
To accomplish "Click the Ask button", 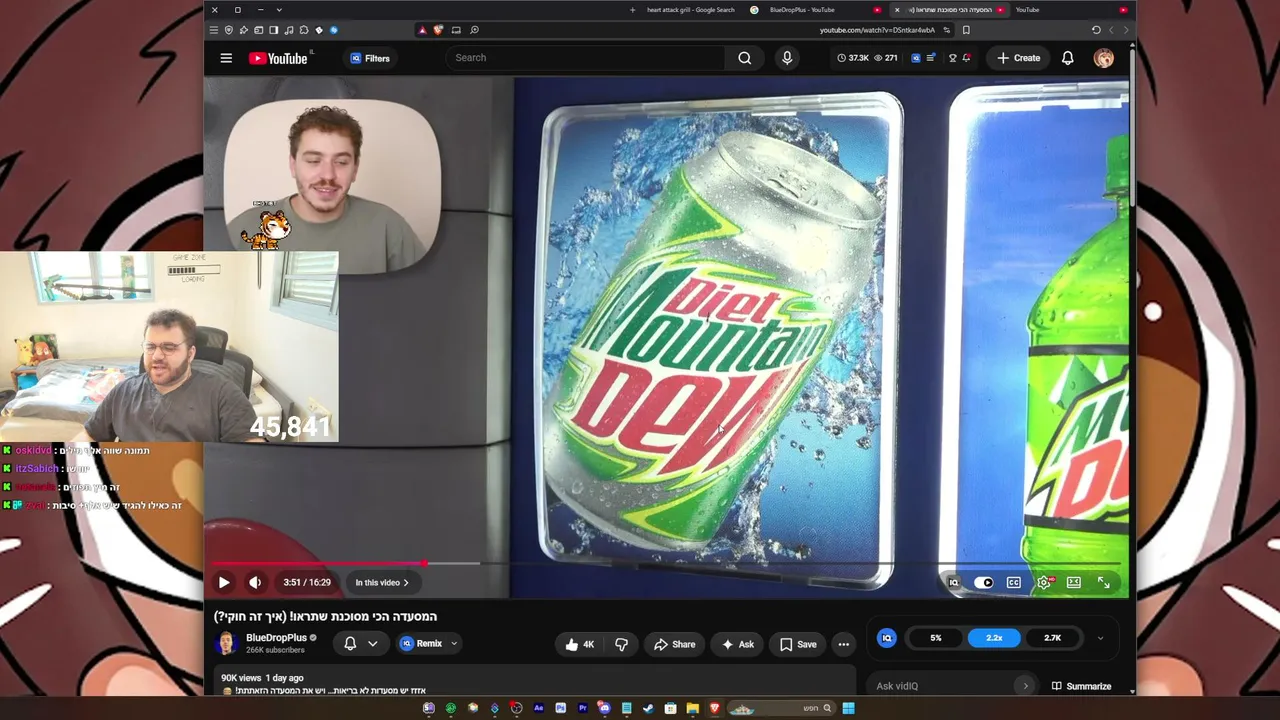I will (x=738, y=644).
